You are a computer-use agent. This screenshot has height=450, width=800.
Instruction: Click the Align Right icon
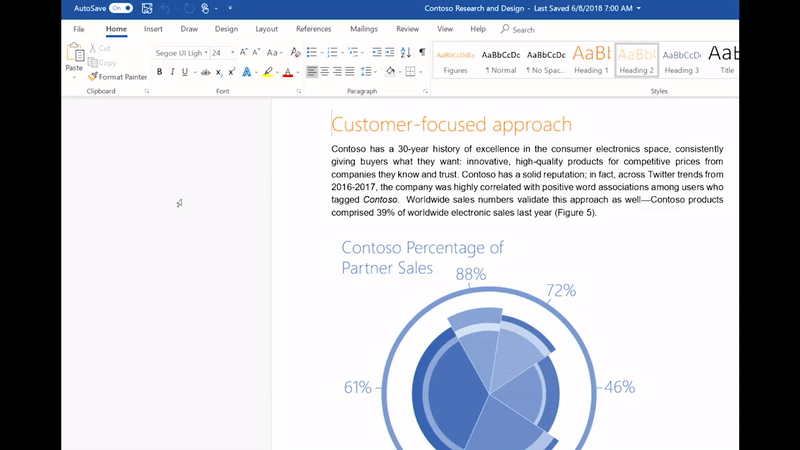(x=337, y=72)
